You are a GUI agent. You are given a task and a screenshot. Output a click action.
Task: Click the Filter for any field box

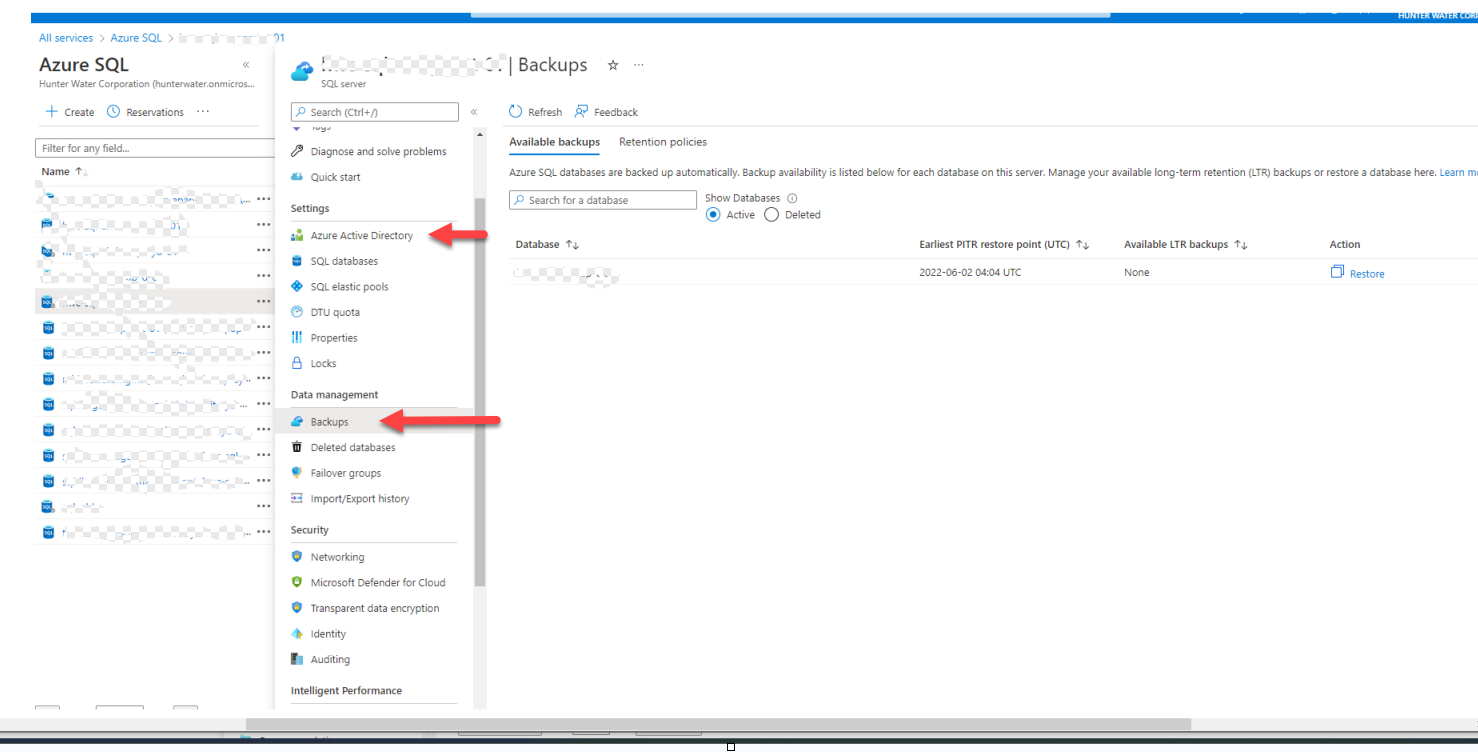[x=155, y=148]
